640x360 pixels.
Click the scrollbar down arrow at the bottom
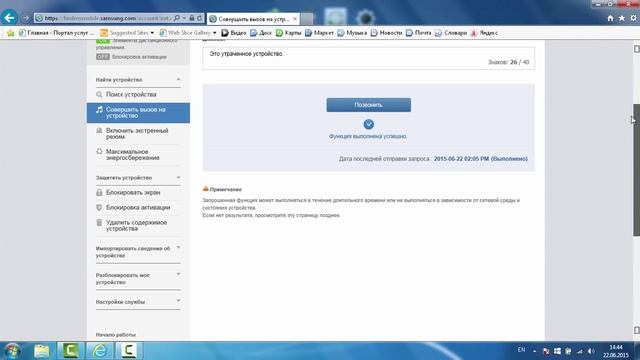(636, 330)
